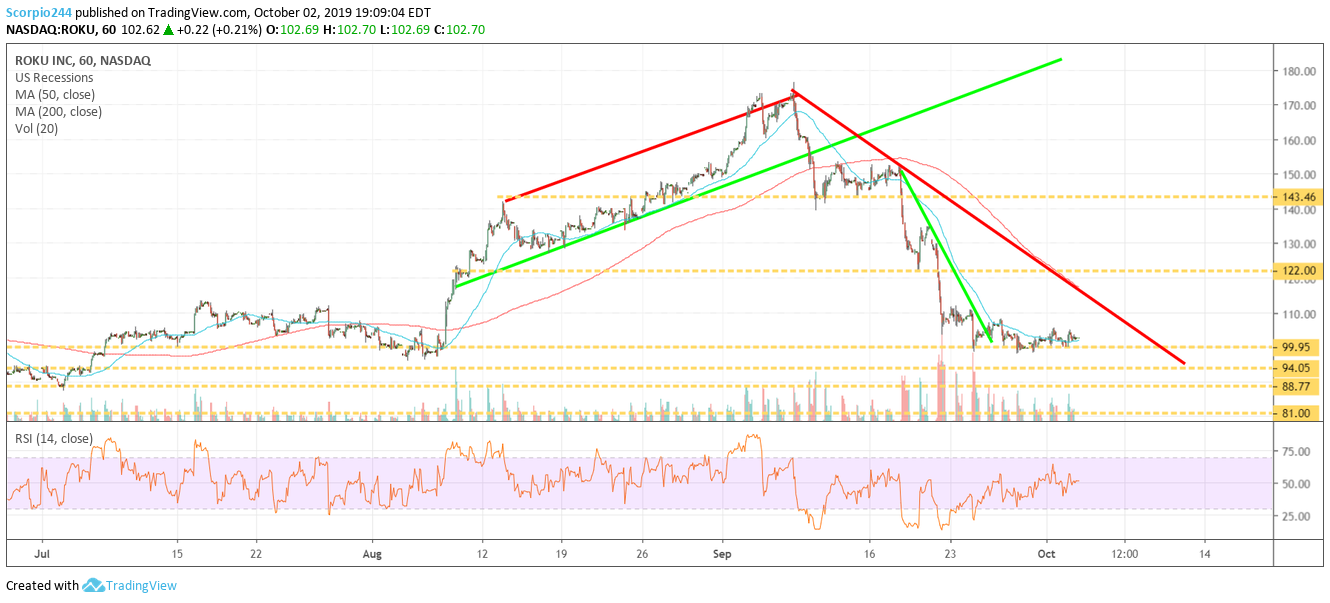1330x603 pixels.
Task: Click the 94.05 price level label
Action: coord(1296,368)
